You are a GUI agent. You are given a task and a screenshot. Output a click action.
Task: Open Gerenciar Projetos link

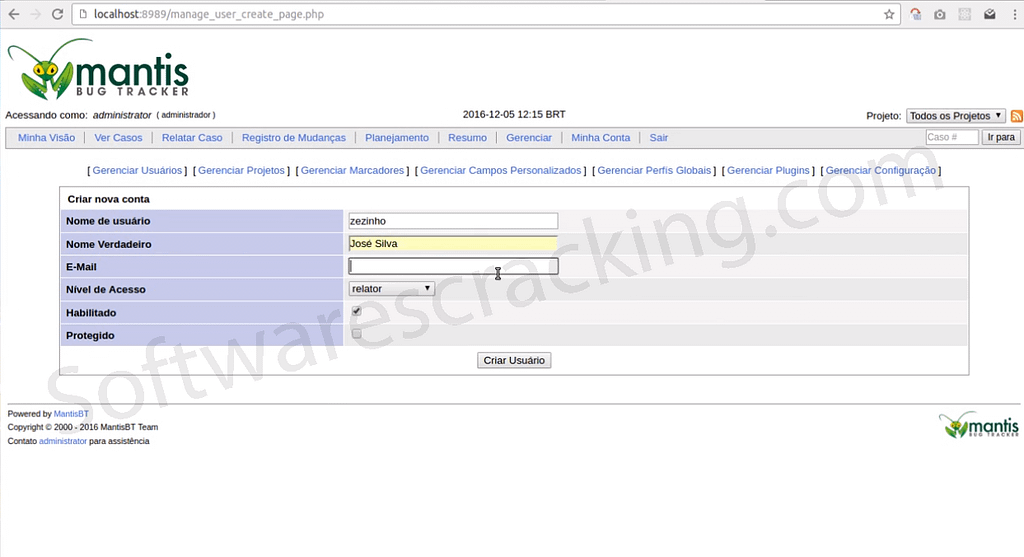pos(242,170)
